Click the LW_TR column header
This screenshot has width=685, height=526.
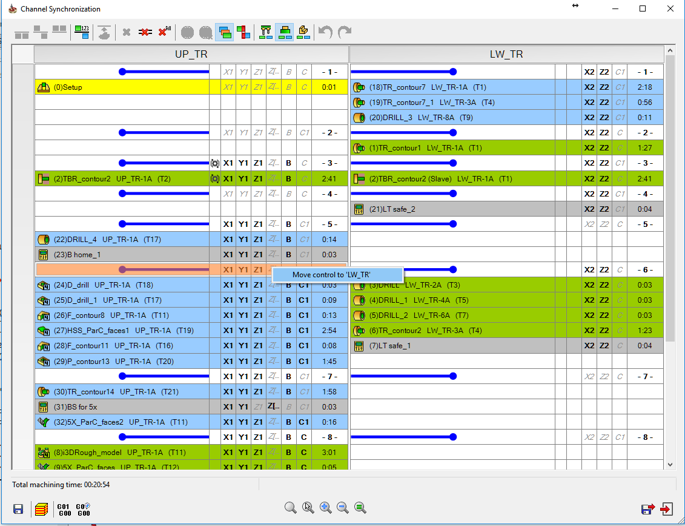[506, 54]
